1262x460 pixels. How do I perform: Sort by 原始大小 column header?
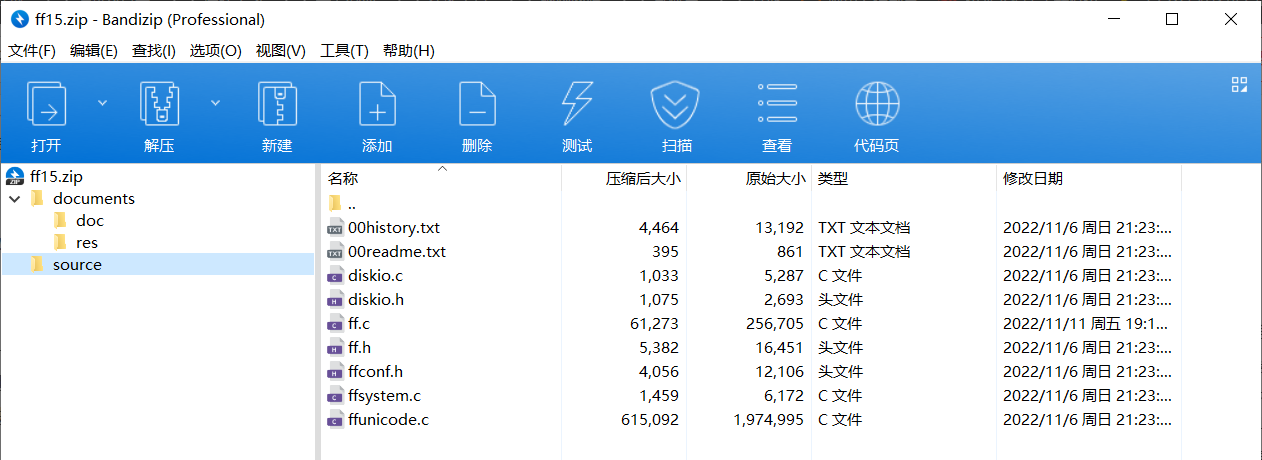(x=775, y=179)
